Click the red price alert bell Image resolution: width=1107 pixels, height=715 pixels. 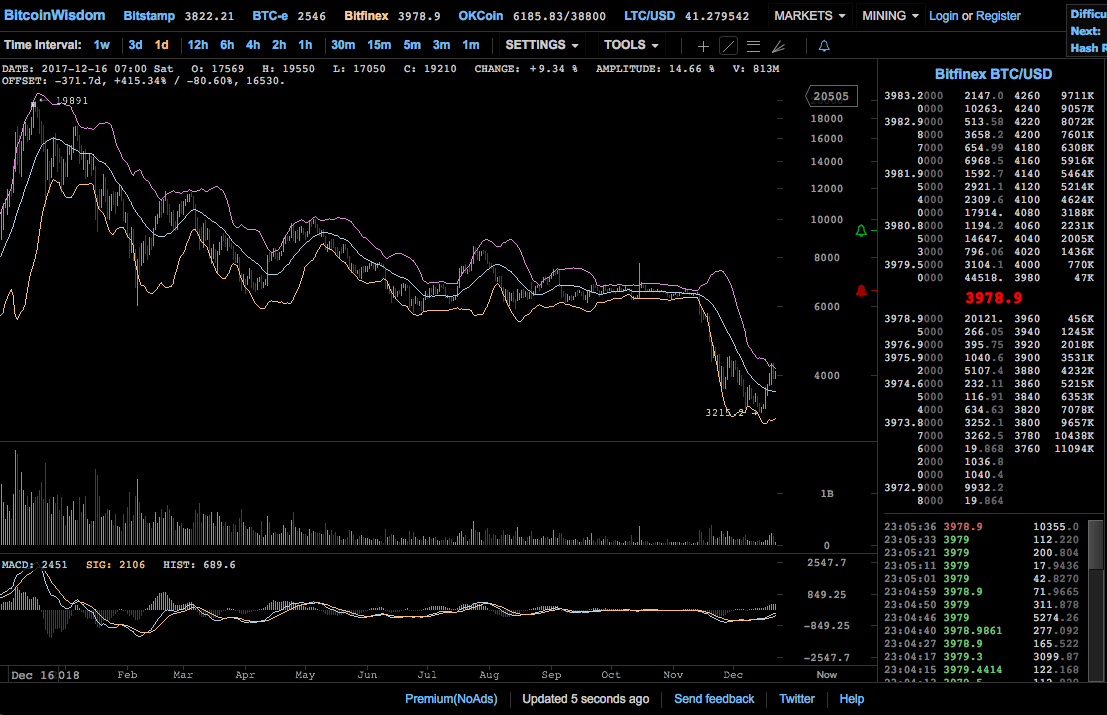click(x=861, y=291)
